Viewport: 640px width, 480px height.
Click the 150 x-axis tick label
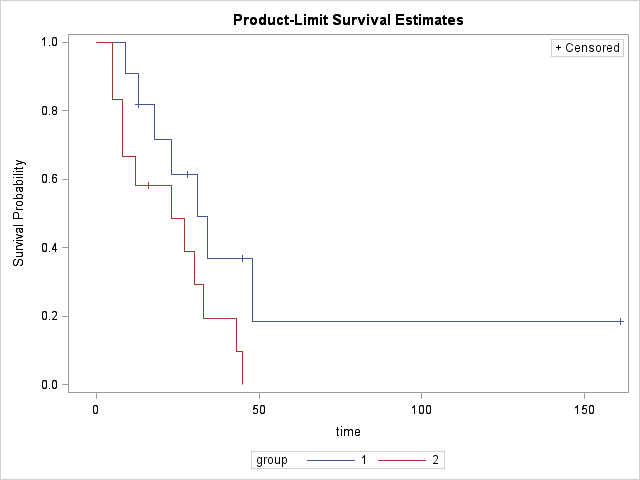click(x=584, y=409)
